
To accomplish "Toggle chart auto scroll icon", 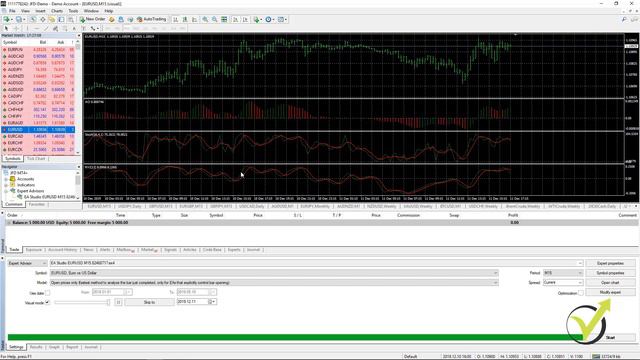I will 236,19.
